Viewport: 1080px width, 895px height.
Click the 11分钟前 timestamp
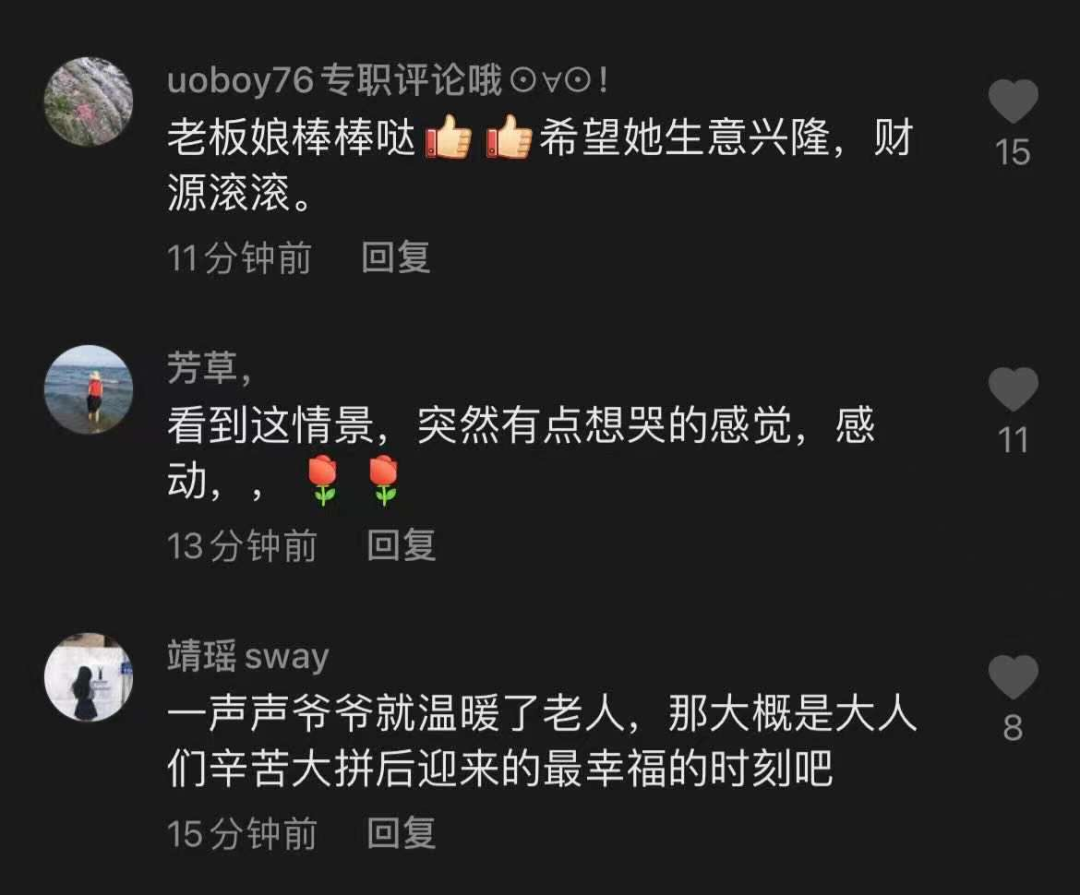click(239, 258)
